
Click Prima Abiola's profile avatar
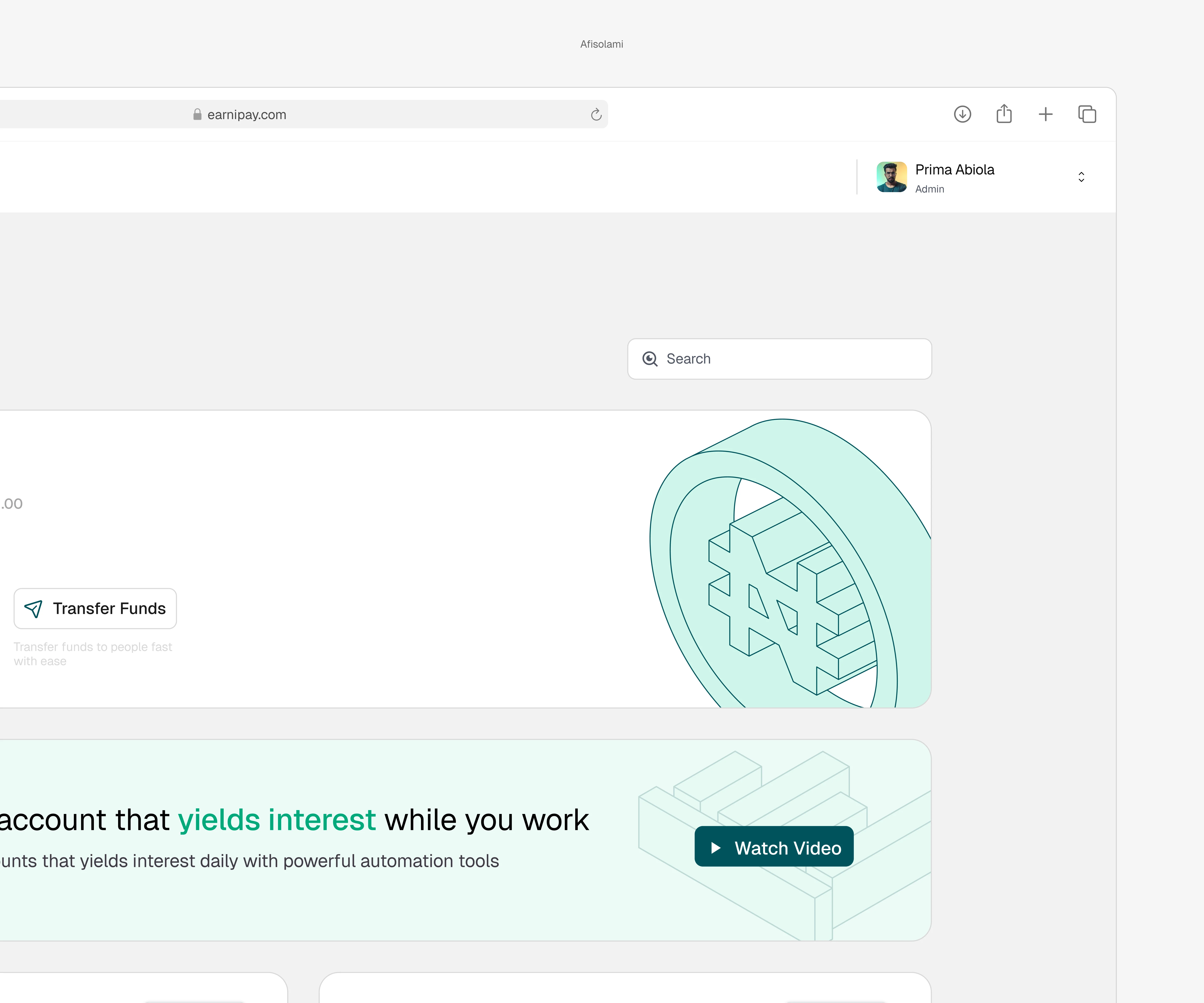(x=892, y=177)
